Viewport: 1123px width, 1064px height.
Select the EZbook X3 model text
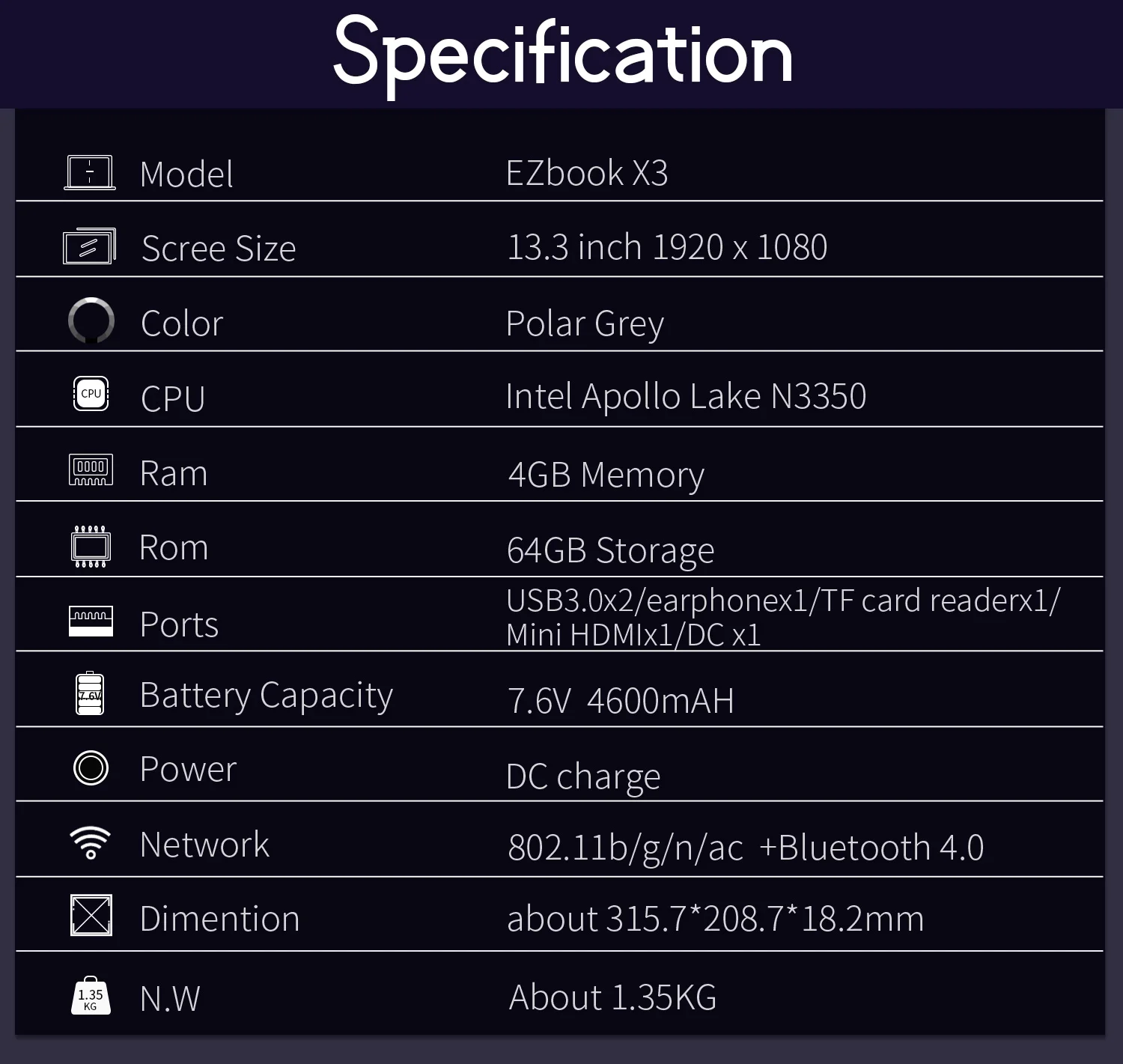(587, 174)
